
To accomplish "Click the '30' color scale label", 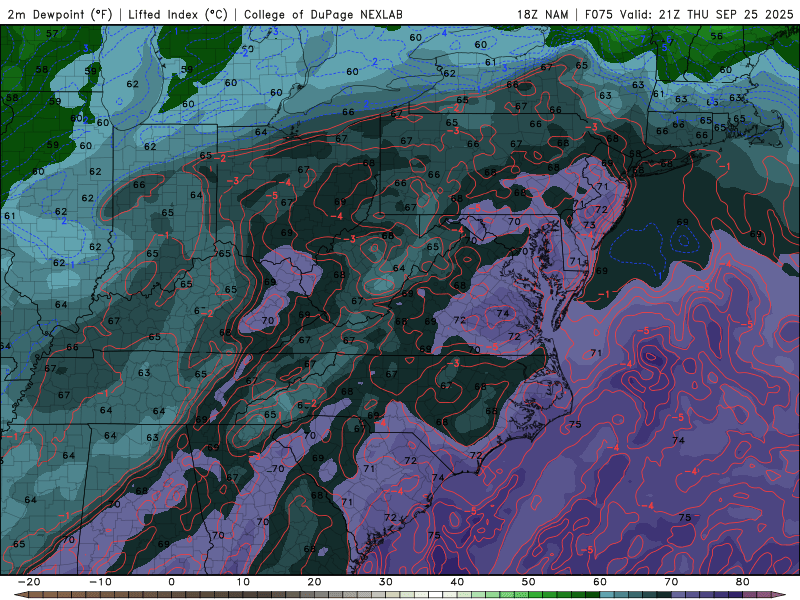I will [x=386, y=582].
